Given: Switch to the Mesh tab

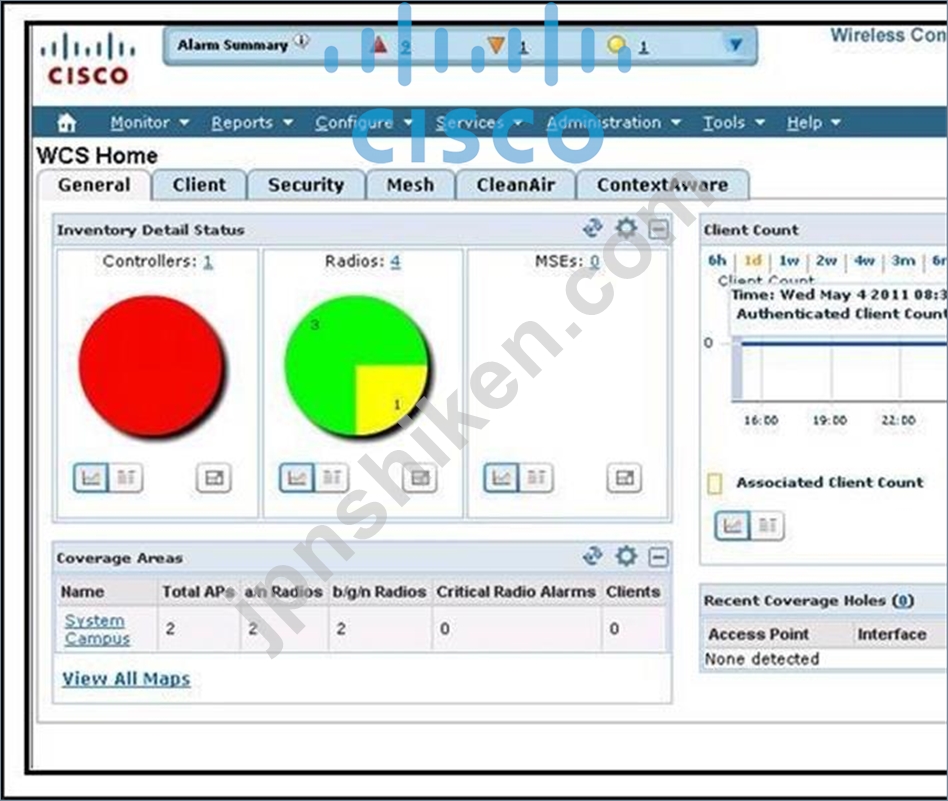Looking at the screenshot, I should (x=410, y=185).
